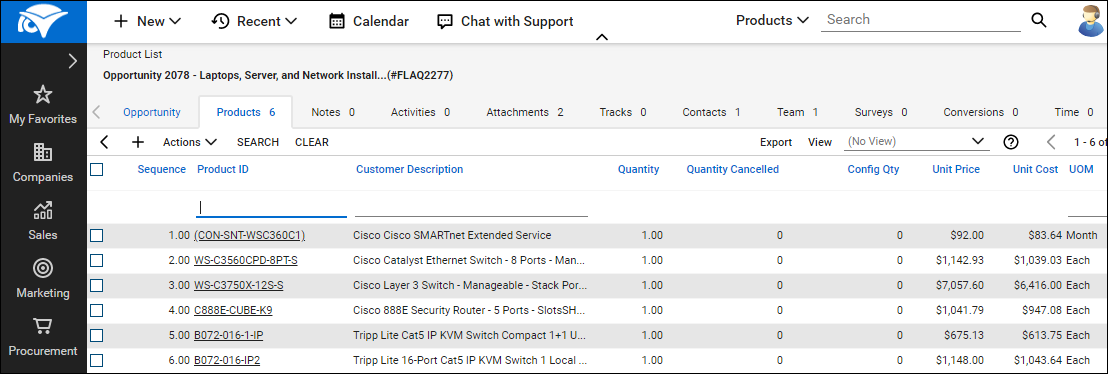The image size is (1108, 374).
Task: Start Chat with Support
Action: click(x=505, y=21)
